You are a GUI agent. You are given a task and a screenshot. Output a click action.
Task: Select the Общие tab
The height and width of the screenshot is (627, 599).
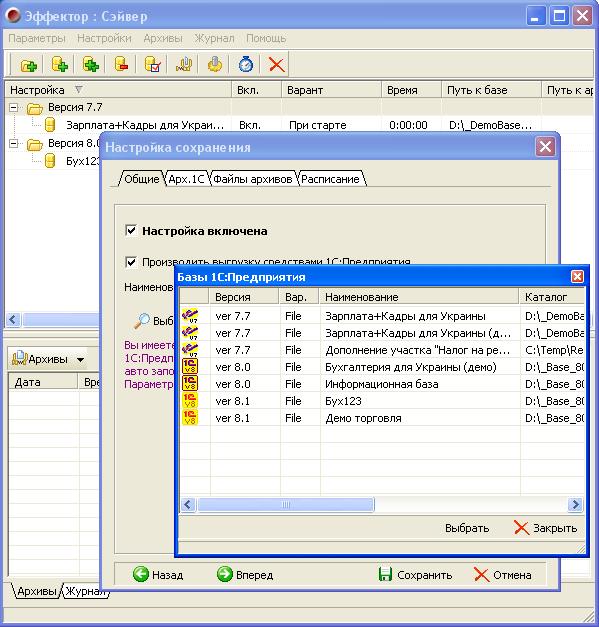point(142,179)
